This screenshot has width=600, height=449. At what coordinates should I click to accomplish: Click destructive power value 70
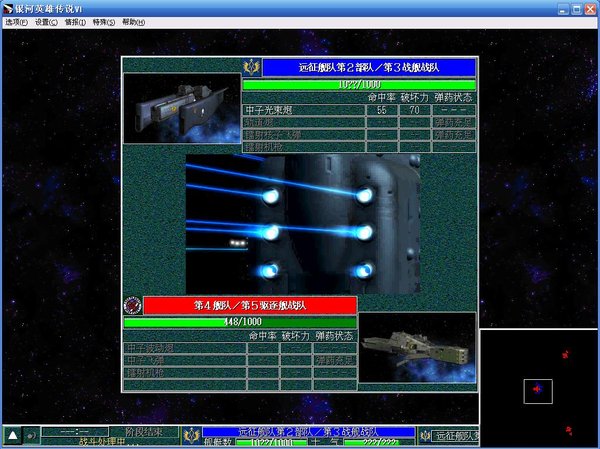tap(414, 110)
